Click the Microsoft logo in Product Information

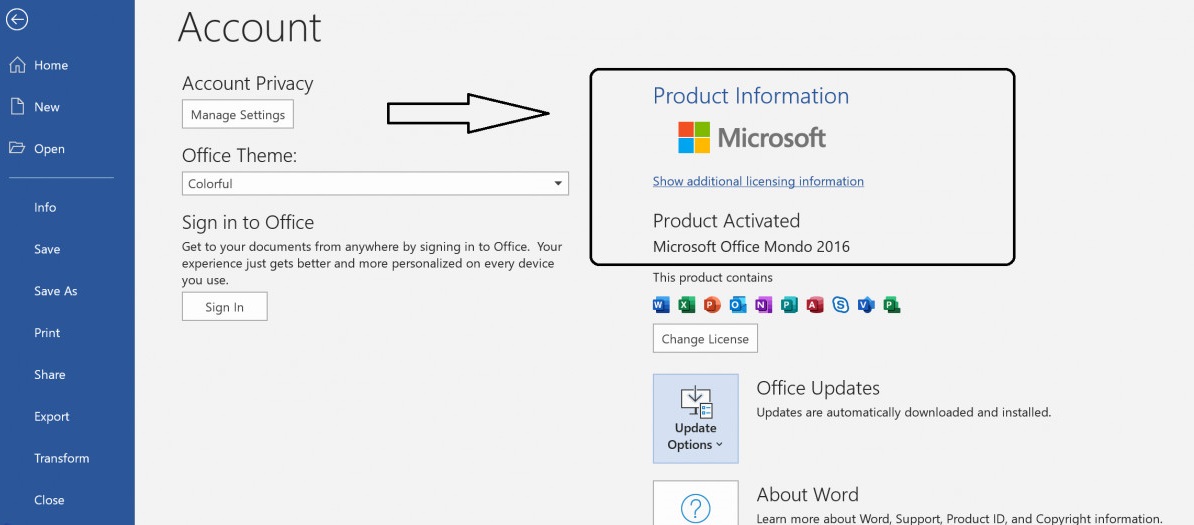[752, 137]
